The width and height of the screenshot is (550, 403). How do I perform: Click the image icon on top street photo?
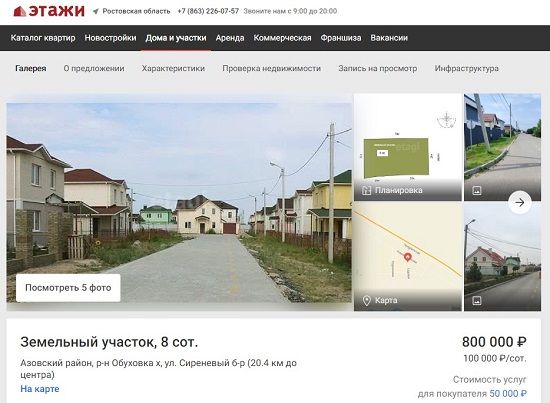click(477, 191)
